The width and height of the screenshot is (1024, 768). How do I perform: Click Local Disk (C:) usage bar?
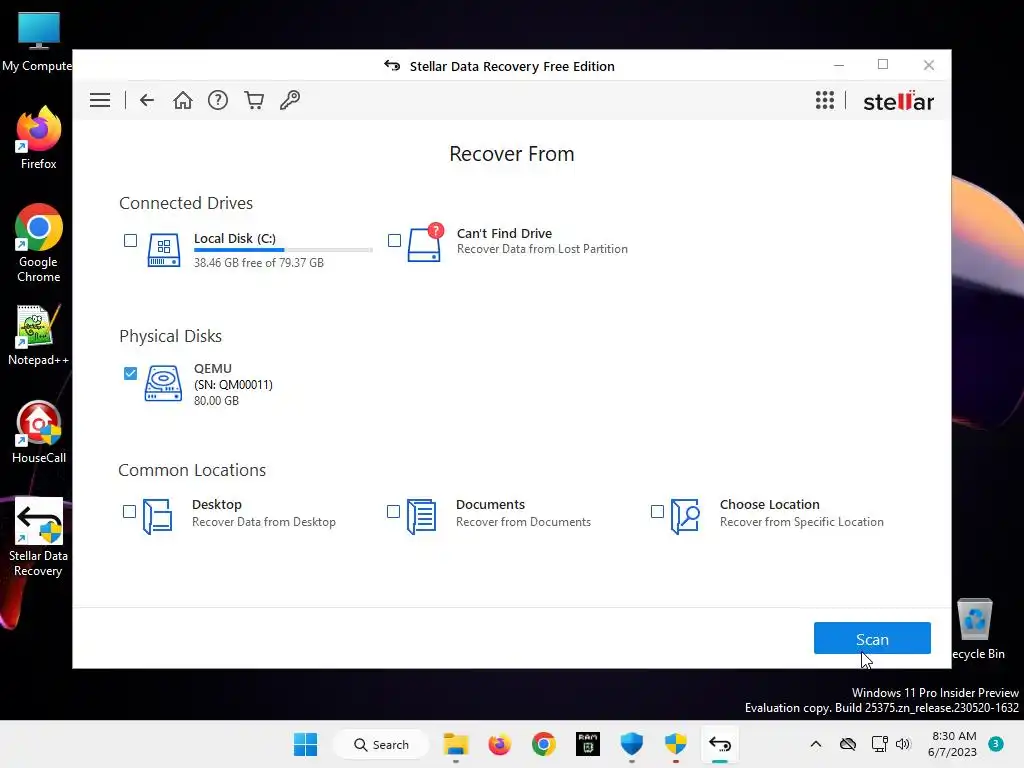click(283, 250)
